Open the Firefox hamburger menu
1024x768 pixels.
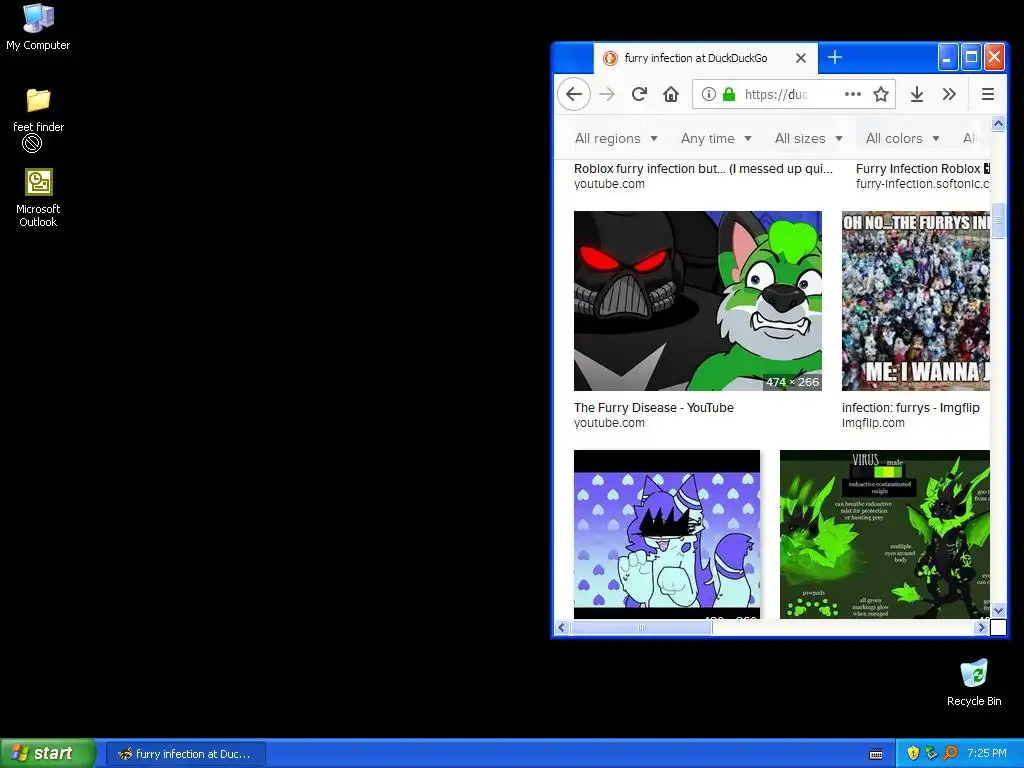pyautogui.click(x=987, y=95)
